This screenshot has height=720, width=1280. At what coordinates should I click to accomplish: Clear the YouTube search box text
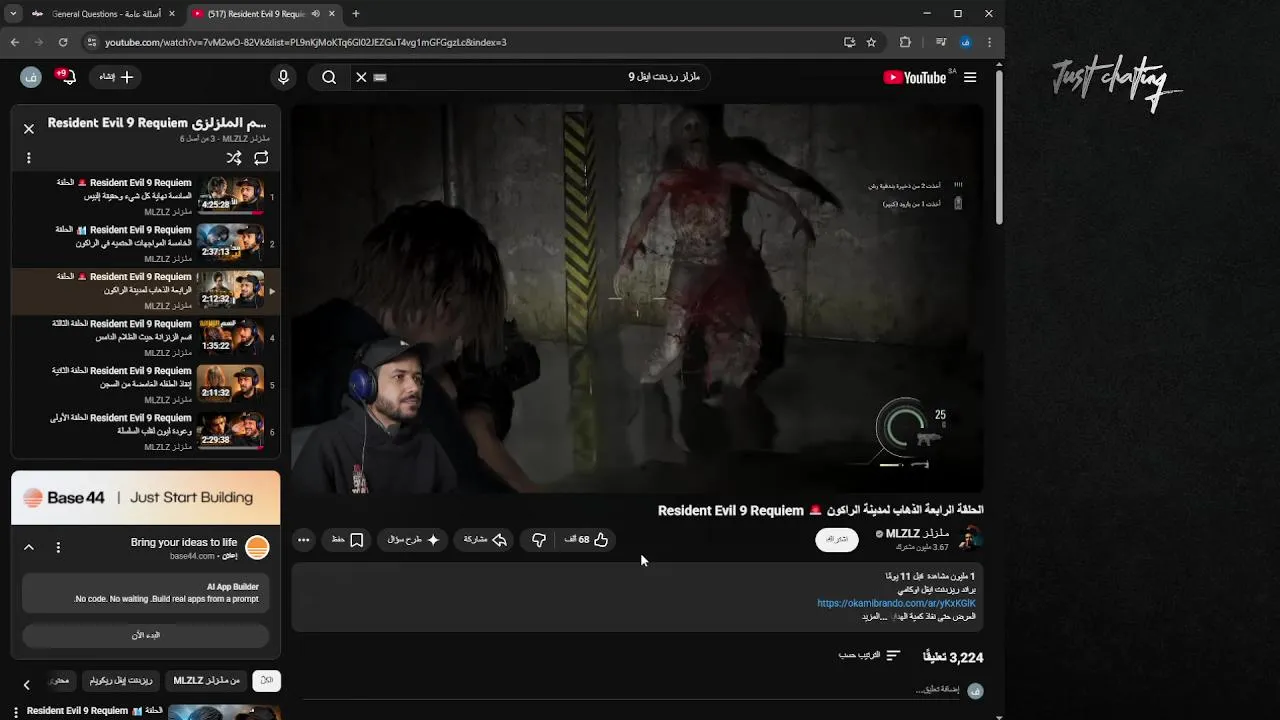click(x=362, y=77)
